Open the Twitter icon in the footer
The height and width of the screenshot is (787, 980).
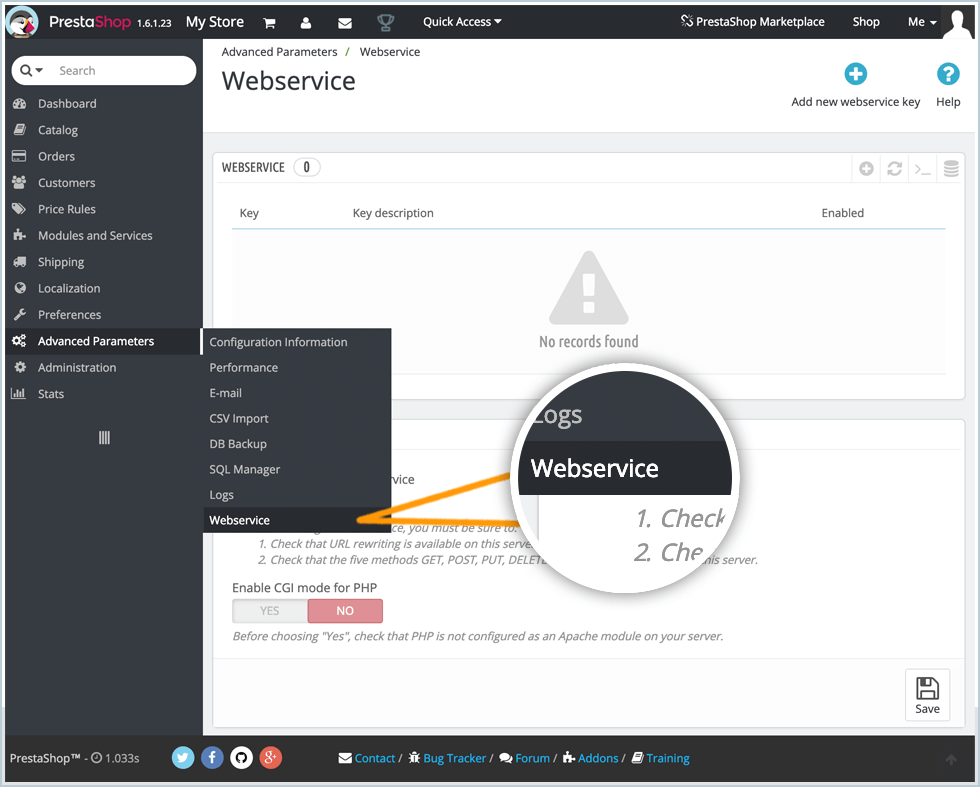point(182,758)
